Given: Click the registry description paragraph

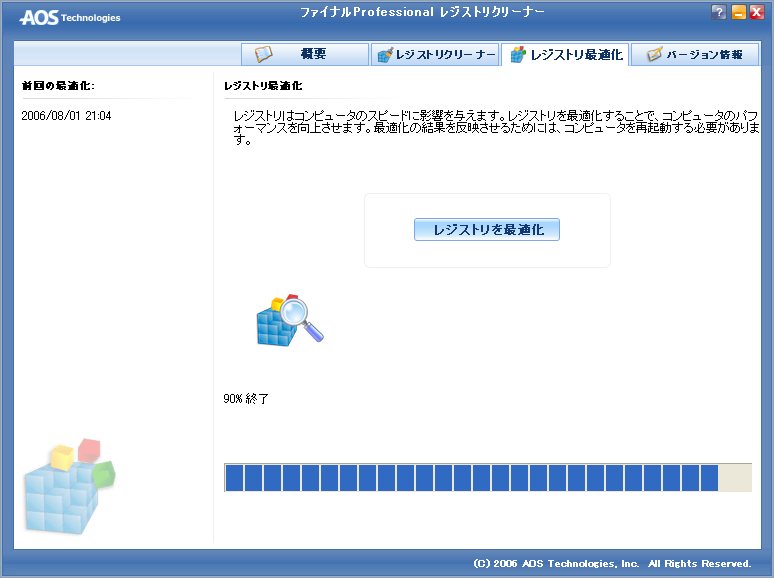Looking at the screenshot, I should (x=496, y=128).
